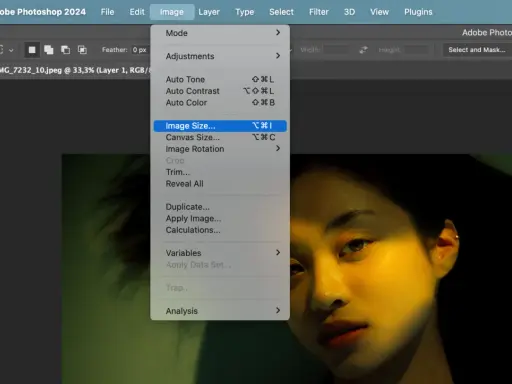Click the Height input field in options bar
512x384 pixels.
[x=416, y=50]
